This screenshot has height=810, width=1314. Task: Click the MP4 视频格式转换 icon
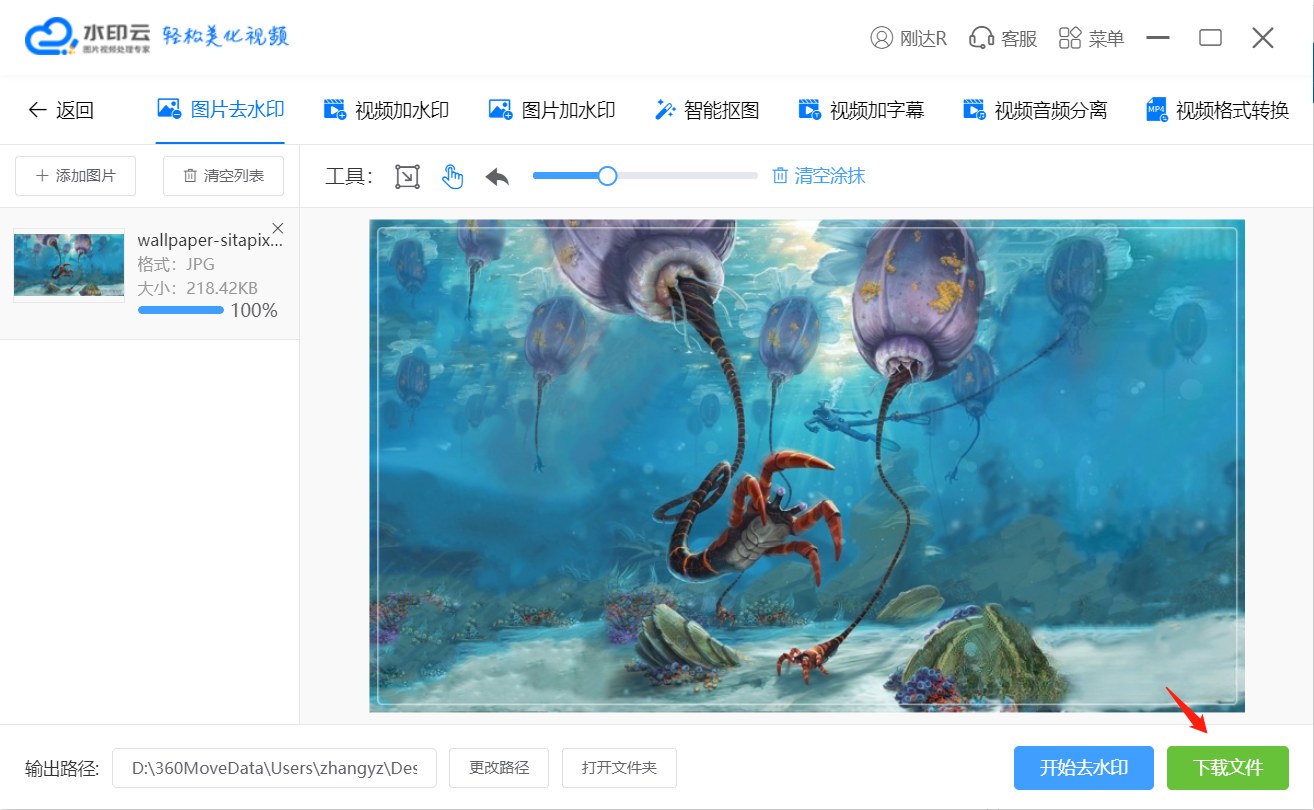[x=1157, y=110]
